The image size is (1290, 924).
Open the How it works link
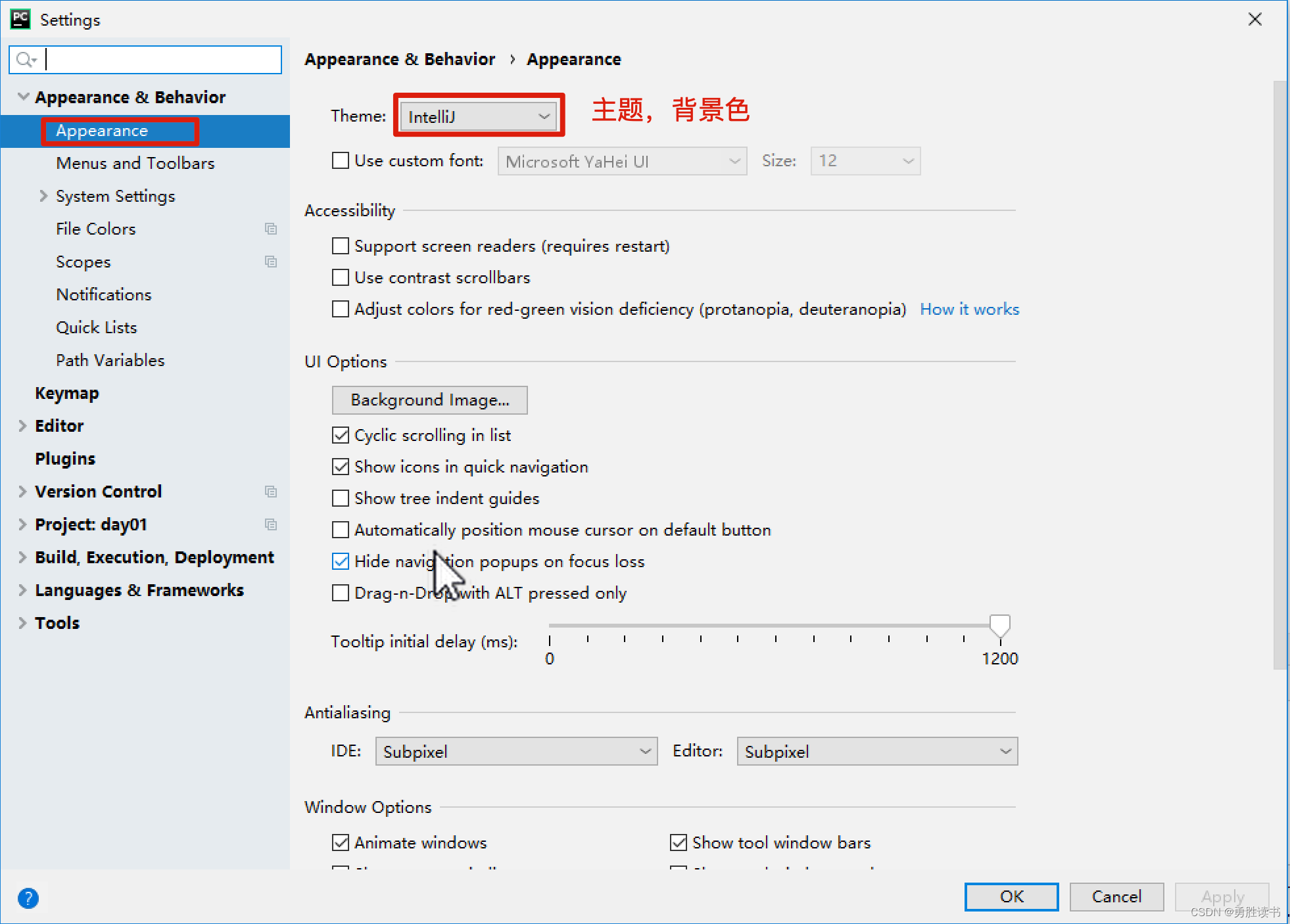point(969,310)
